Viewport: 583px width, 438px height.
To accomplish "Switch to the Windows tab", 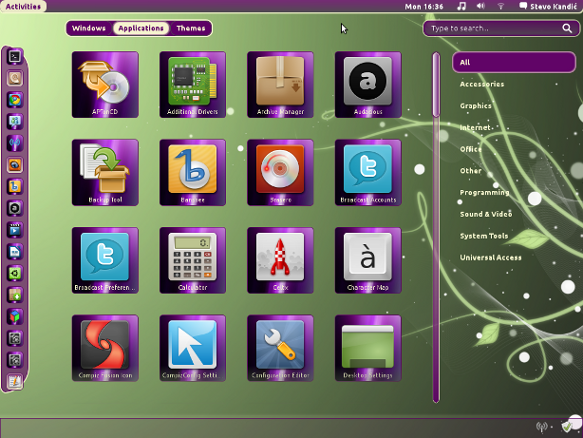I will pyautogui.click(x=89, y=28).
